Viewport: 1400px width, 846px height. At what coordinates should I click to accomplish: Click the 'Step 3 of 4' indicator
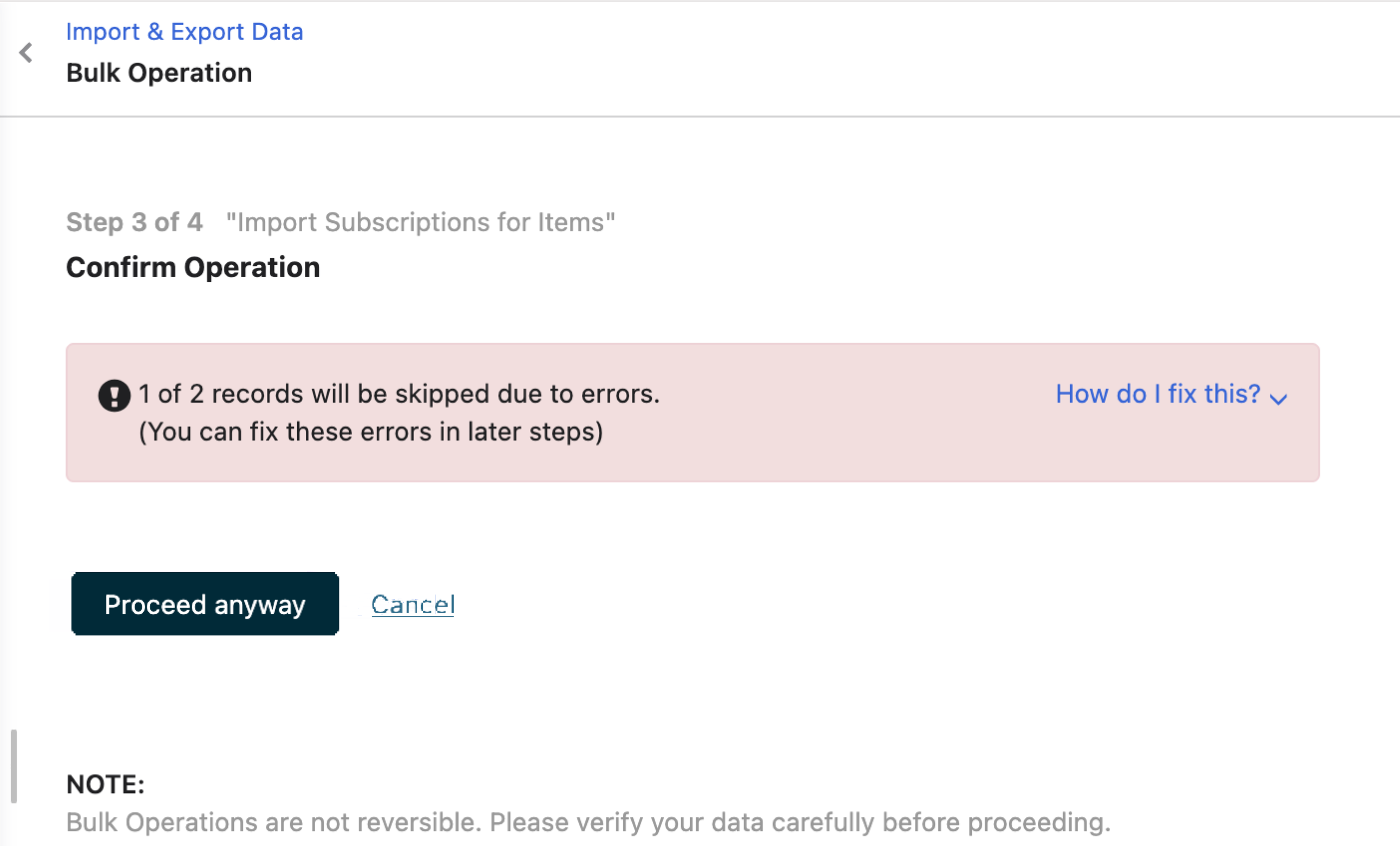pyautogui.click(x=134, y=222)
